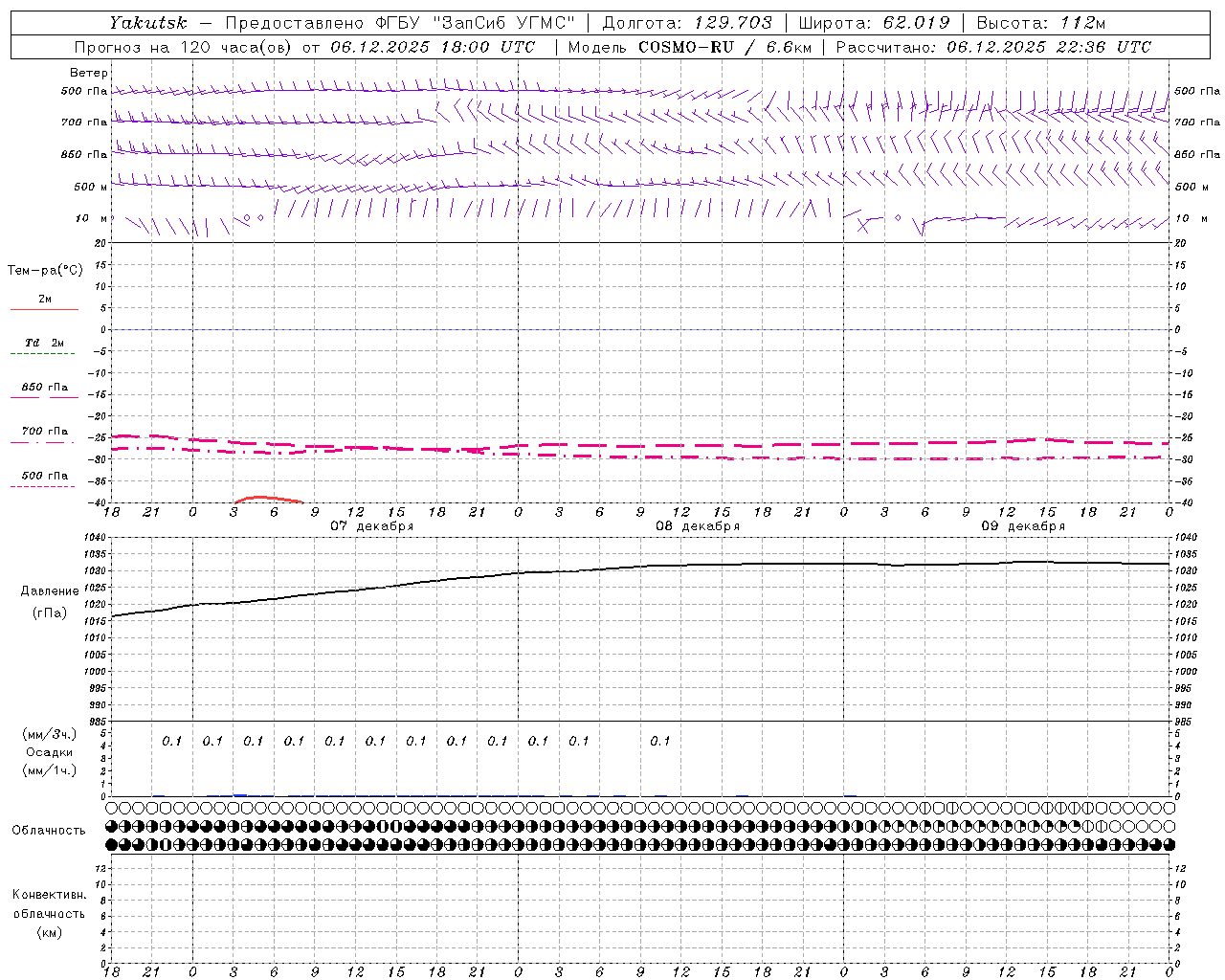Click the 'Модель COSMO-RU / 6.6км' model label

coord(689,47)
